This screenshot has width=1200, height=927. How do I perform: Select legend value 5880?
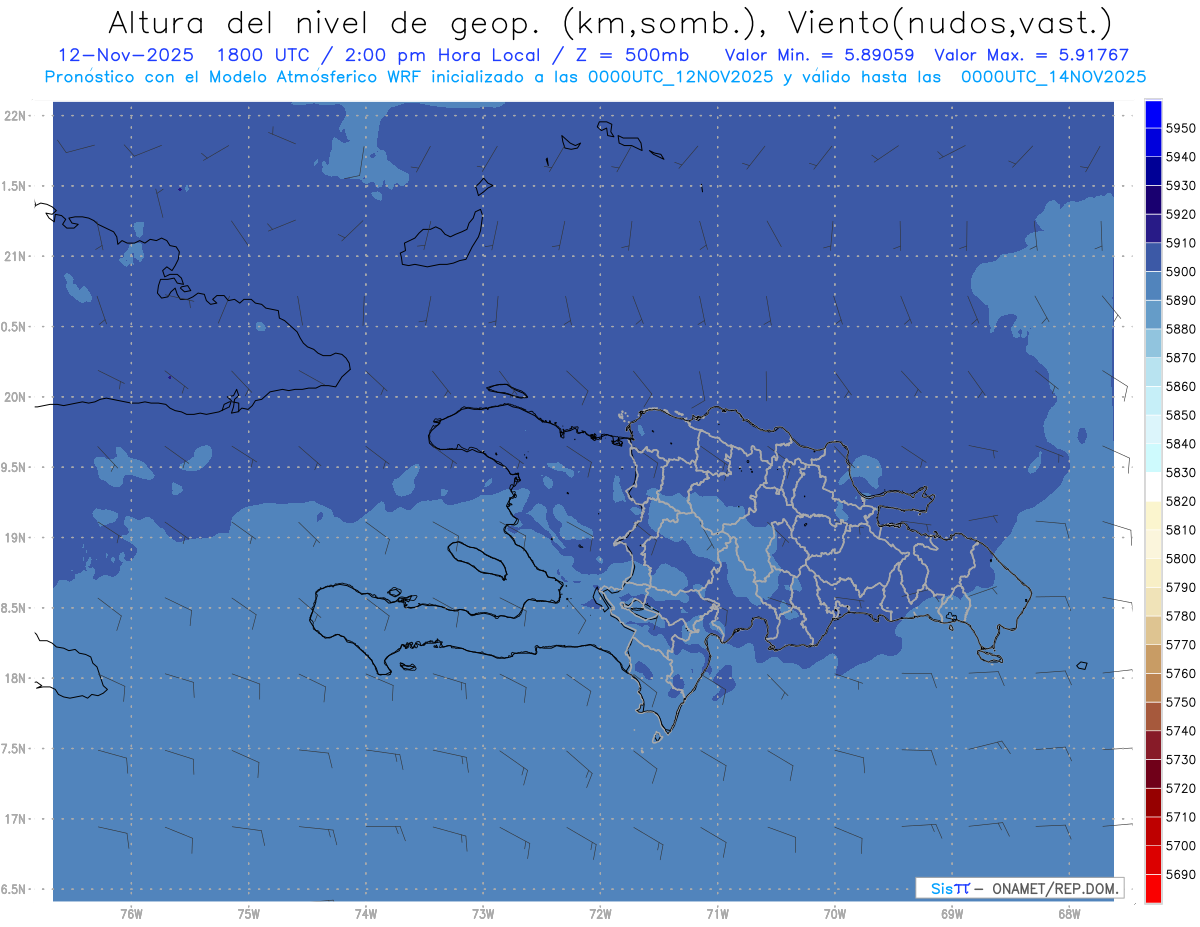click(x=1180, y=329)
